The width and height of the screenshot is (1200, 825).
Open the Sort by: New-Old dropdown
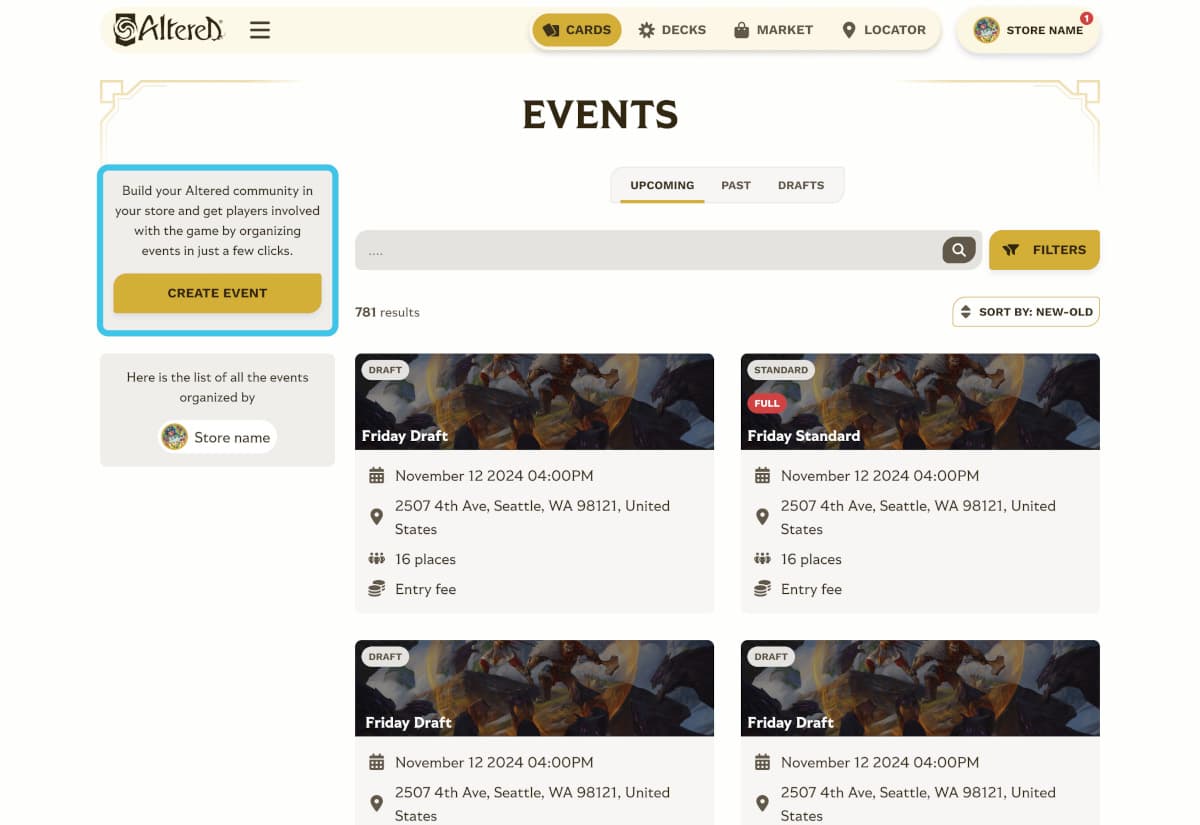click(x=1025, y=311)
